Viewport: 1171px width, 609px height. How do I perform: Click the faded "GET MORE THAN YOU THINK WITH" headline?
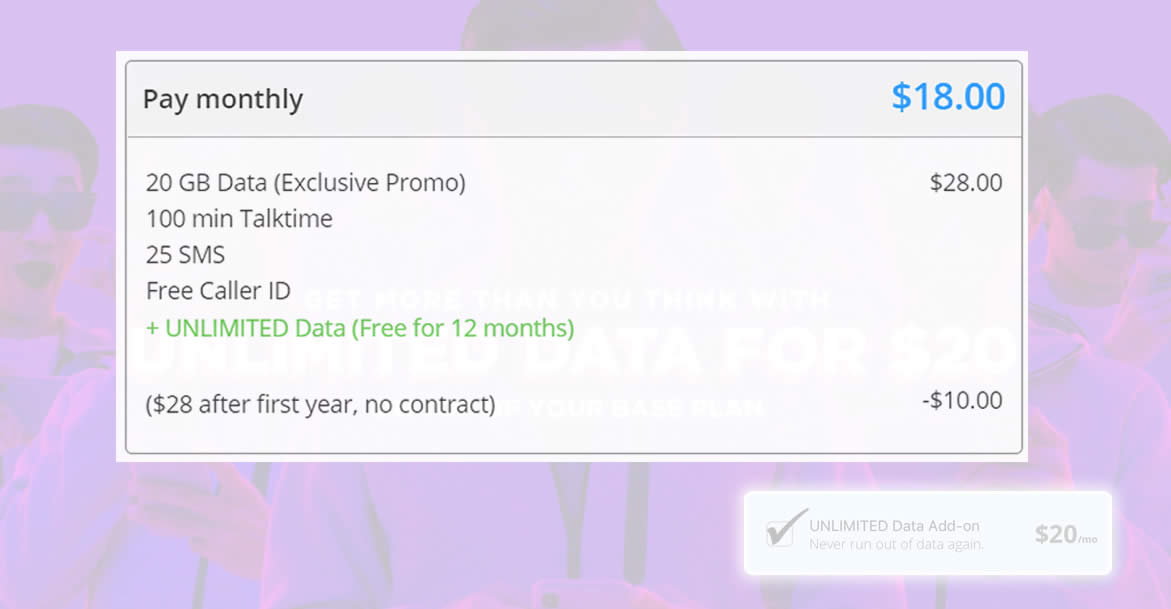[568, 300]
